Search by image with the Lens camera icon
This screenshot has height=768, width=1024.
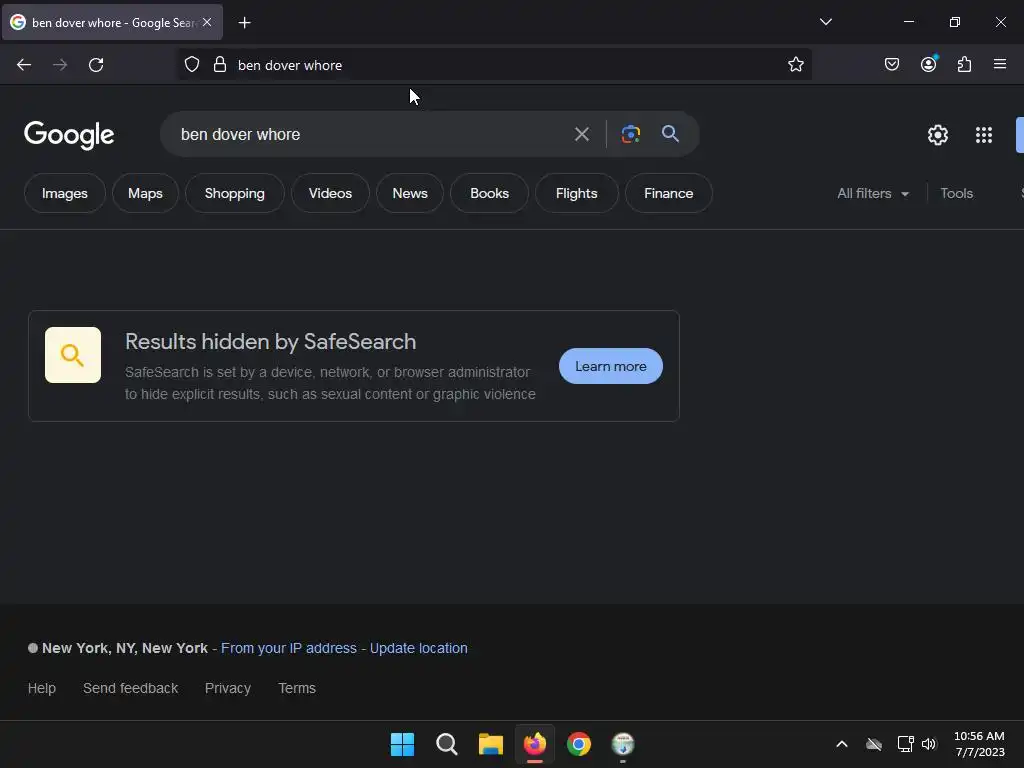[x=630, y=134]
